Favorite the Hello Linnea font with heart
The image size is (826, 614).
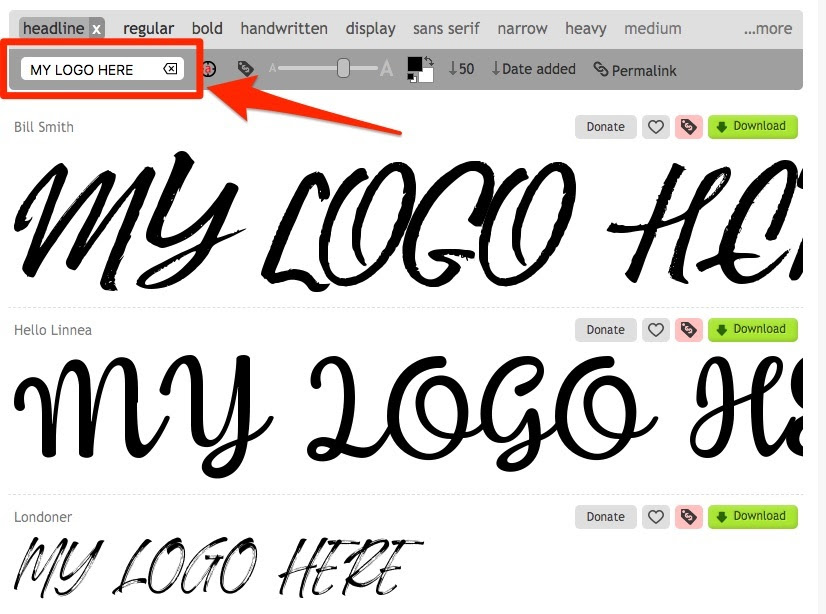coord(656,330)
